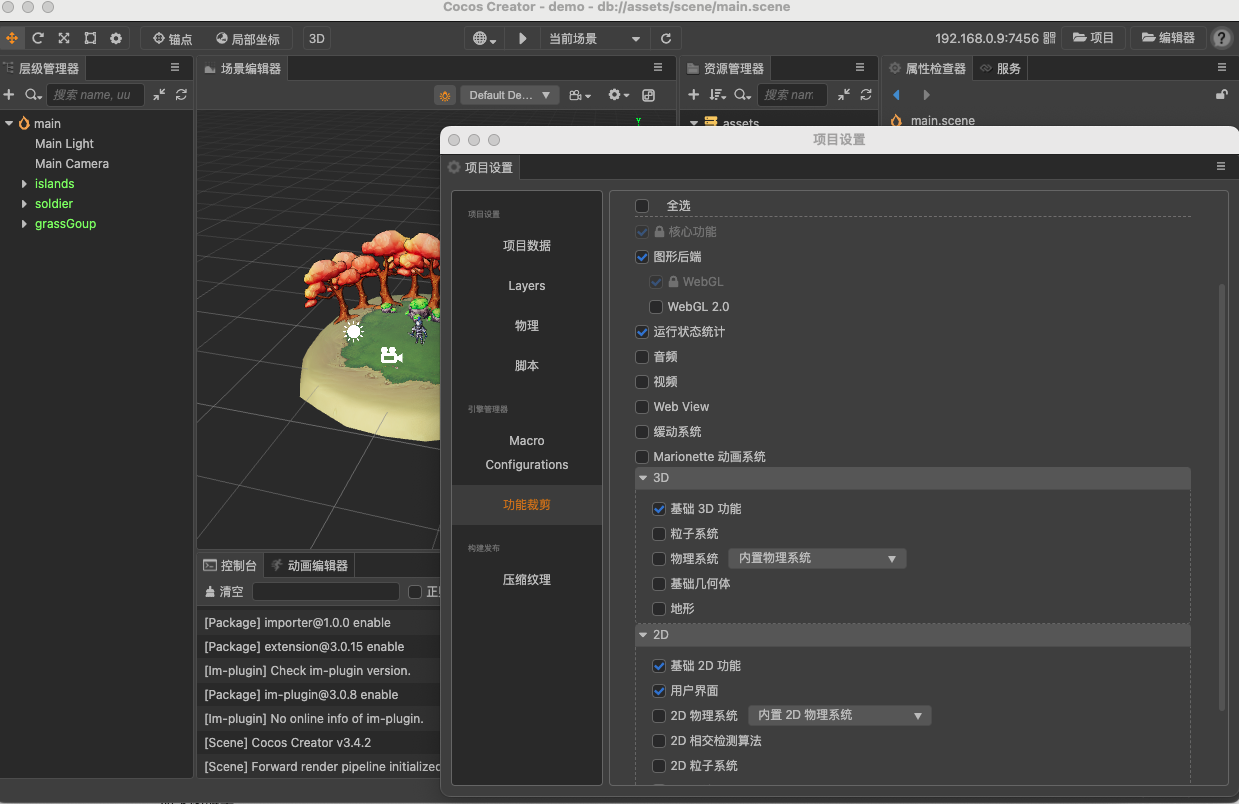Screen dimensions: 1239x804
Task: Open the 当前场景 scene dropdown
Action: (x=594, y=38)
